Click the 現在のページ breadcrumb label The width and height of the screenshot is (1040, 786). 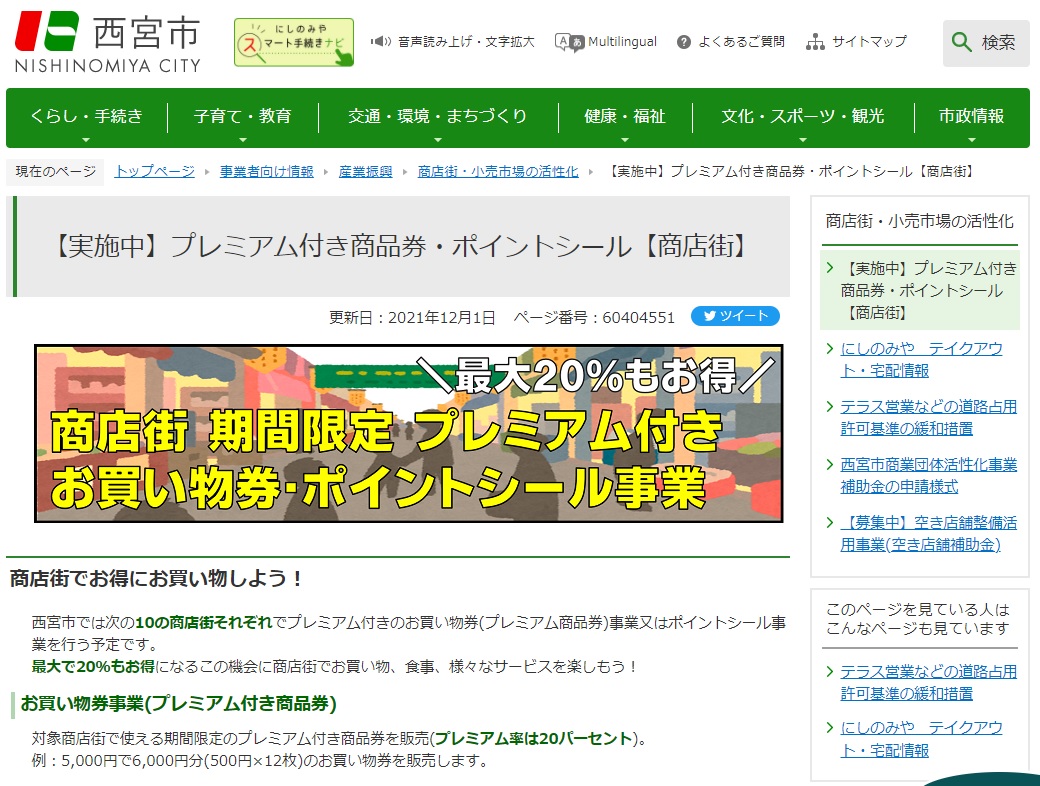click(56, 172)
